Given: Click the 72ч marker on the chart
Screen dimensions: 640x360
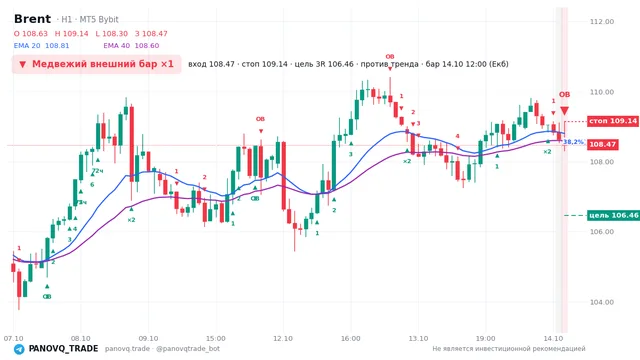Looking at the screenshot, I should 98,171.
